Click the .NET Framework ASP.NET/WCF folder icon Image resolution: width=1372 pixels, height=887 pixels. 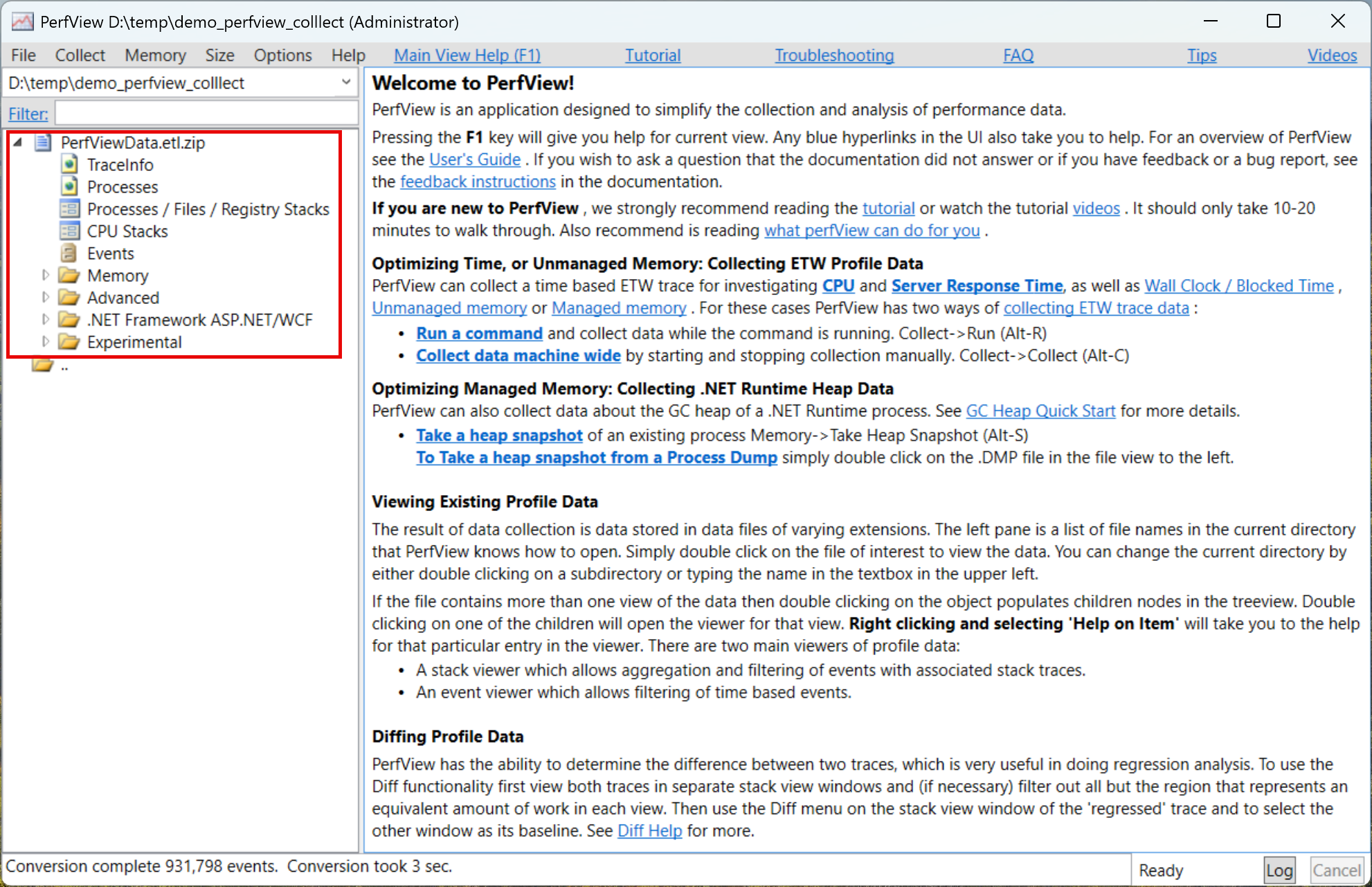[x=69, y=320]
